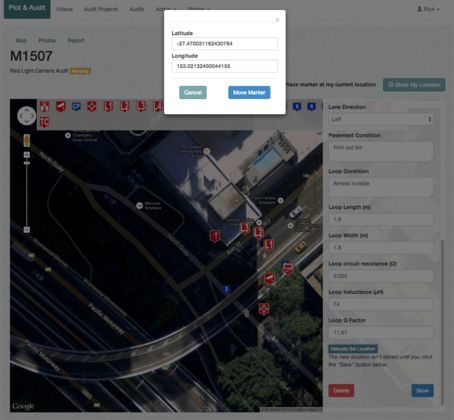Select the CP blue marker icon
Screen dimensions: 454x420
click(76, 107)
